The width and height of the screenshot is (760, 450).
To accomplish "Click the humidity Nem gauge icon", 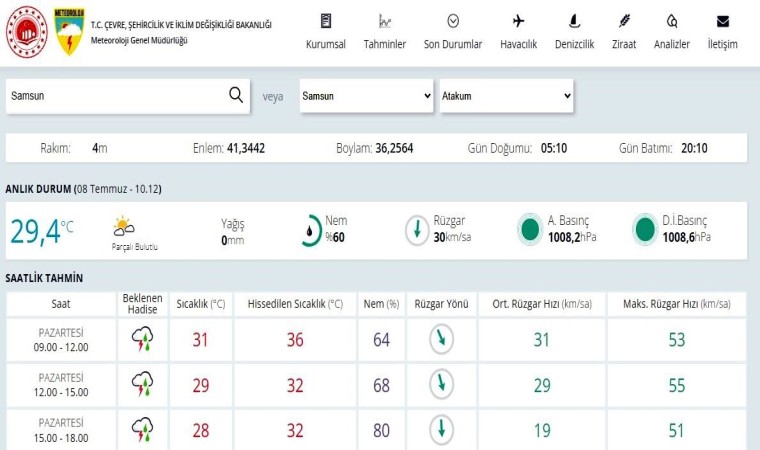I will click(x=311, y=230).
